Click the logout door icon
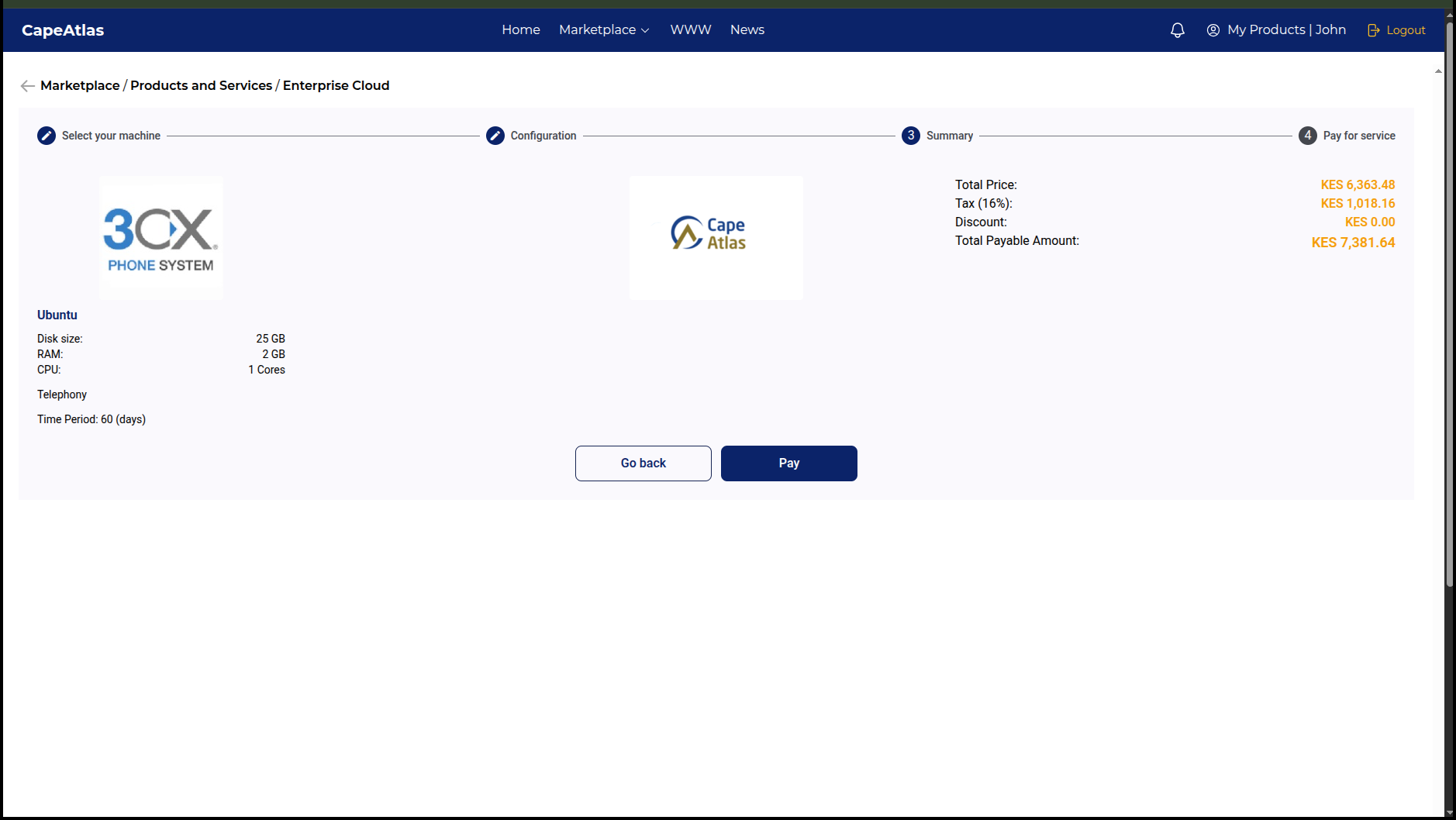1456x820 pixels. pos(1374,30)
